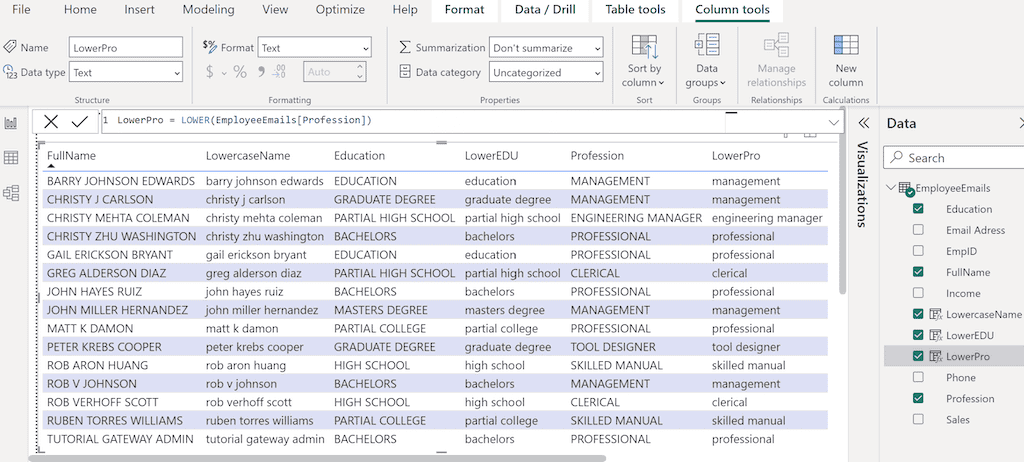Screen dimensions: 1024x462
Task: Sort table by FullName column header
Action: [71, 156]
